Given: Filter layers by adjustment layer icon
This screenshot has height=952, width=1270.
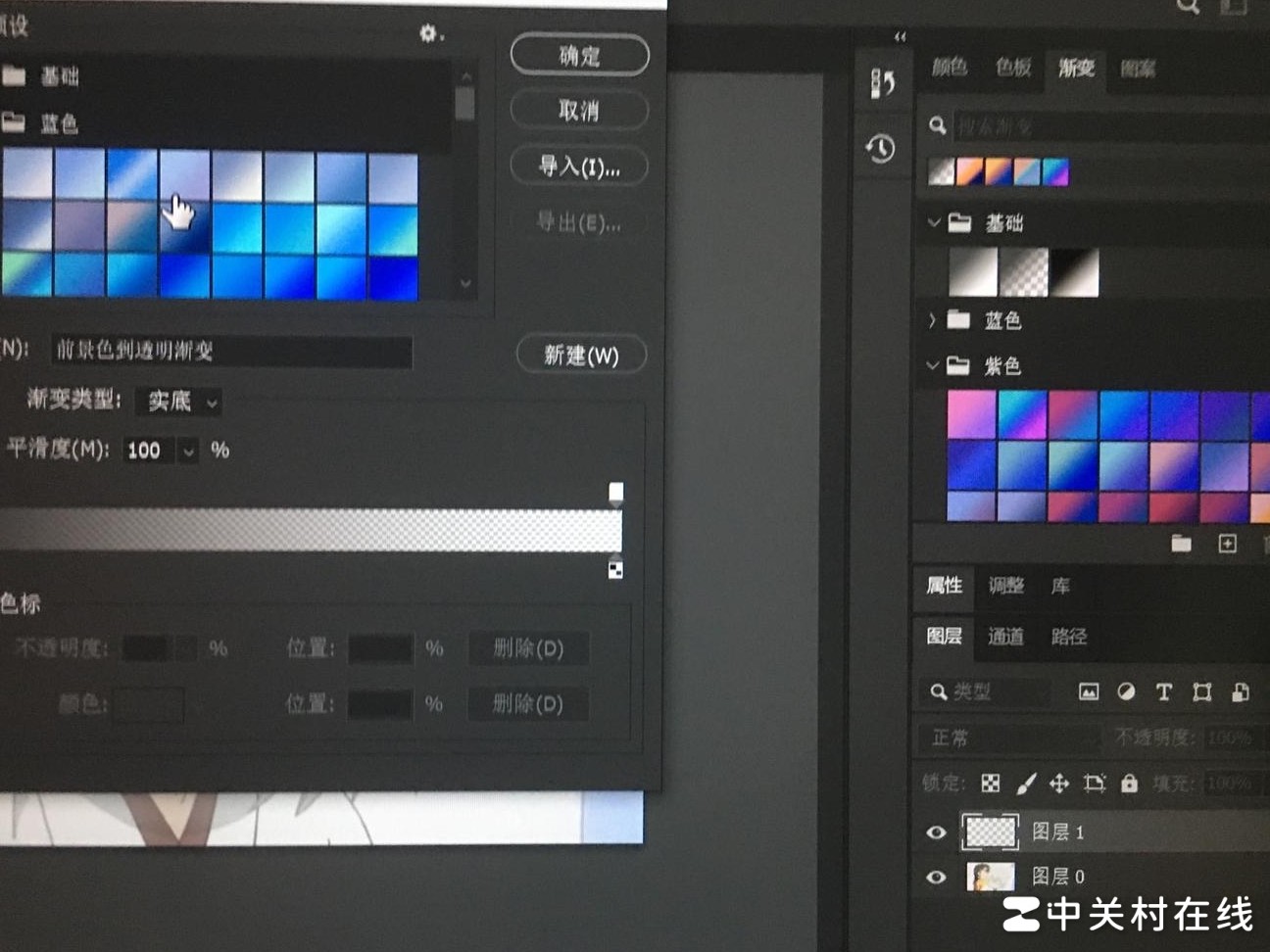Looking at the screenshot, I should 1126,692.
